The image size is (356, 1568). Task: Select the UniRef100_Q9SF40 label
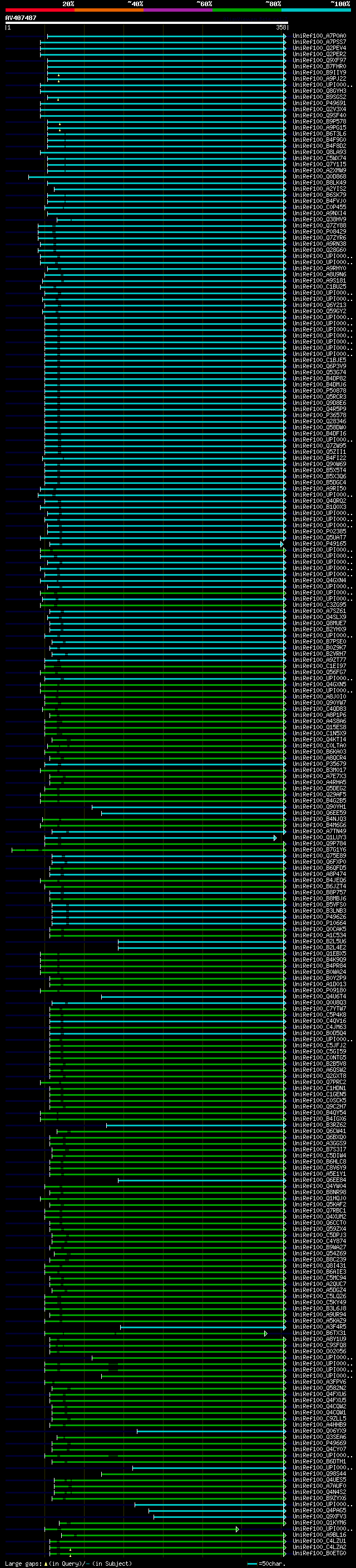tap(319, 116)
